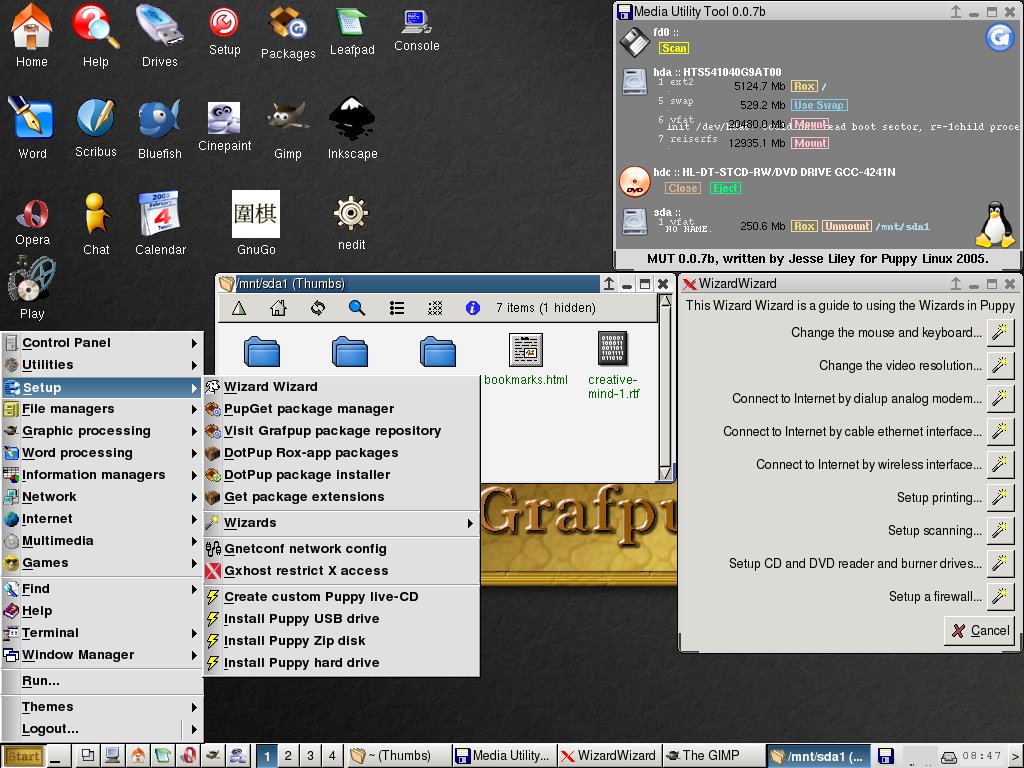The width and height of the screenshot is (1024, 768).
Task: Unmount the sda1 partition
Action: pyautogui.click(x=846, y=226)
